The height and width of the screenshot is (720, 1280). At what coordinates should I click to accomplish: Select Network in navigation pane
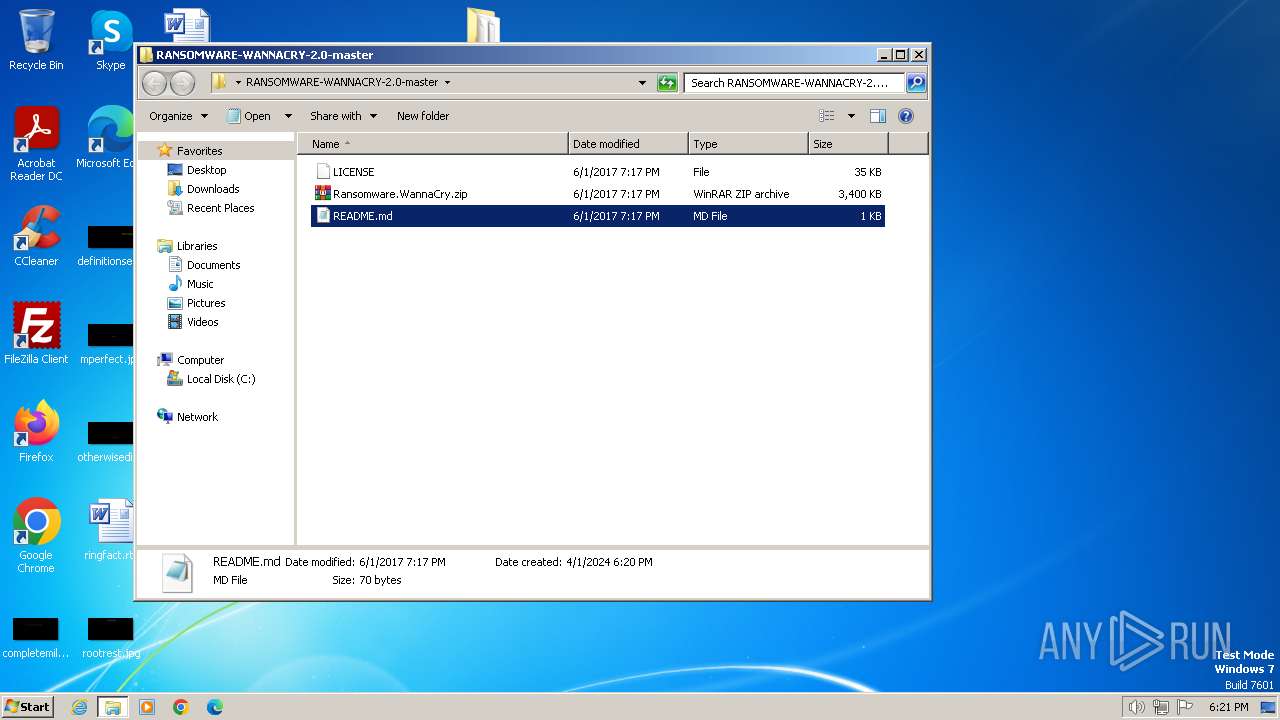click(x=197, y=417)
